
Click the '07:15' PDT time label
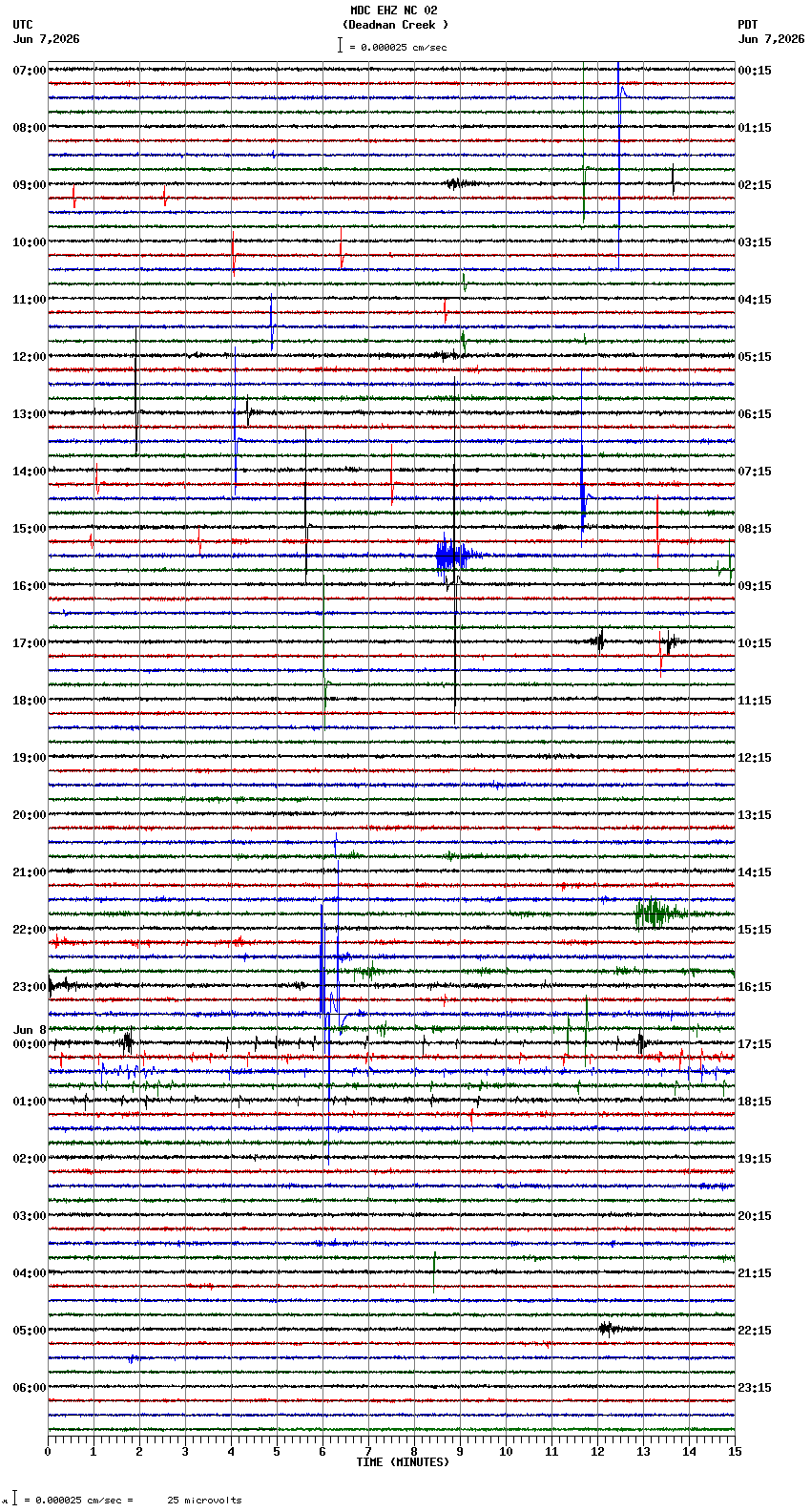[x=755, y=472]
